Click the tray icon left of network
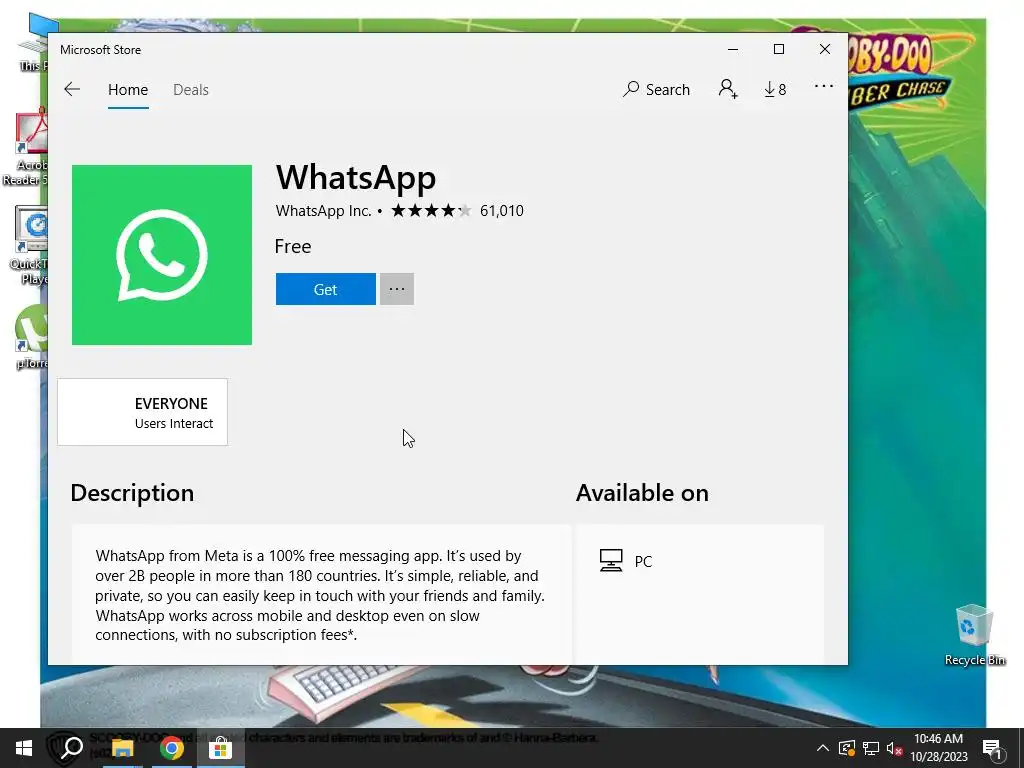Viewport: 1024px width, 768px height. (847, 748)
